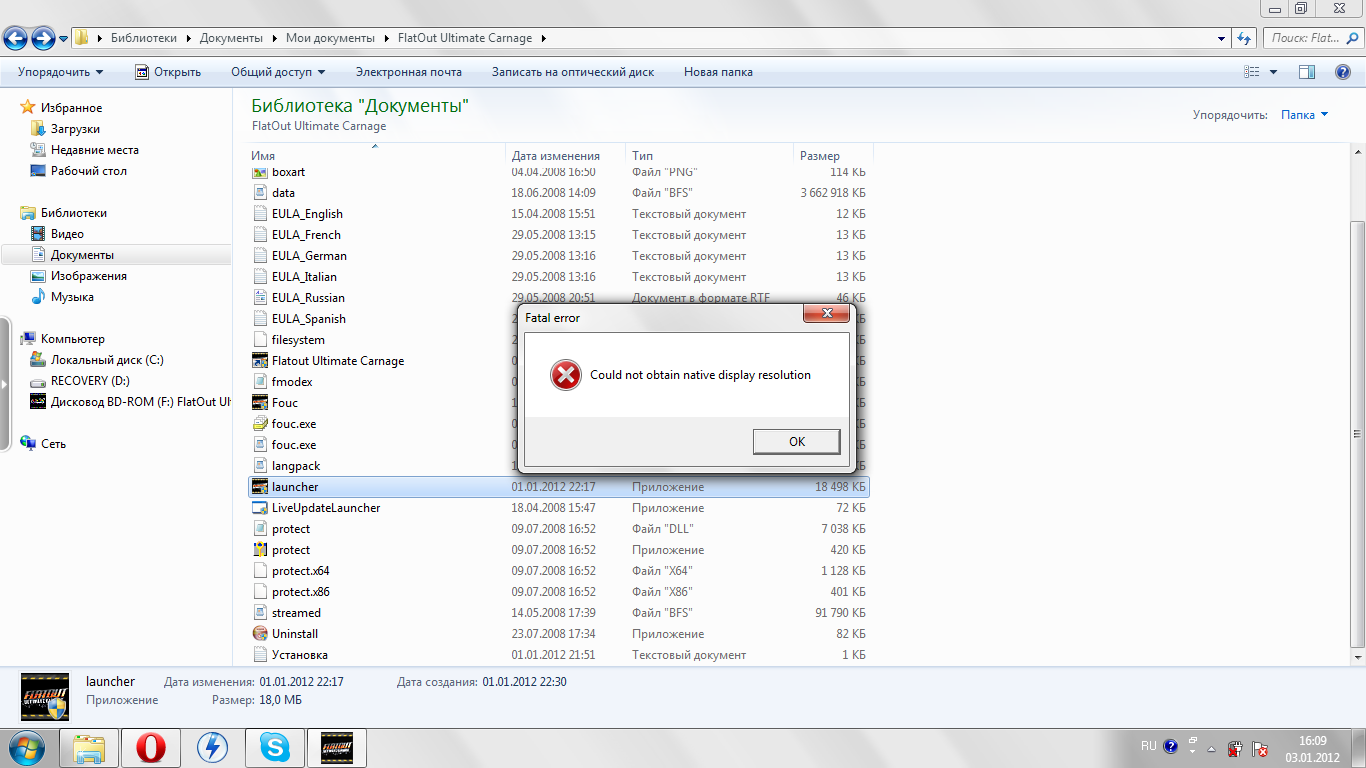The width and height of the screenshot is (1366, 768).
Task: Select the streamed file name
Action: click(x=296, y=613)
